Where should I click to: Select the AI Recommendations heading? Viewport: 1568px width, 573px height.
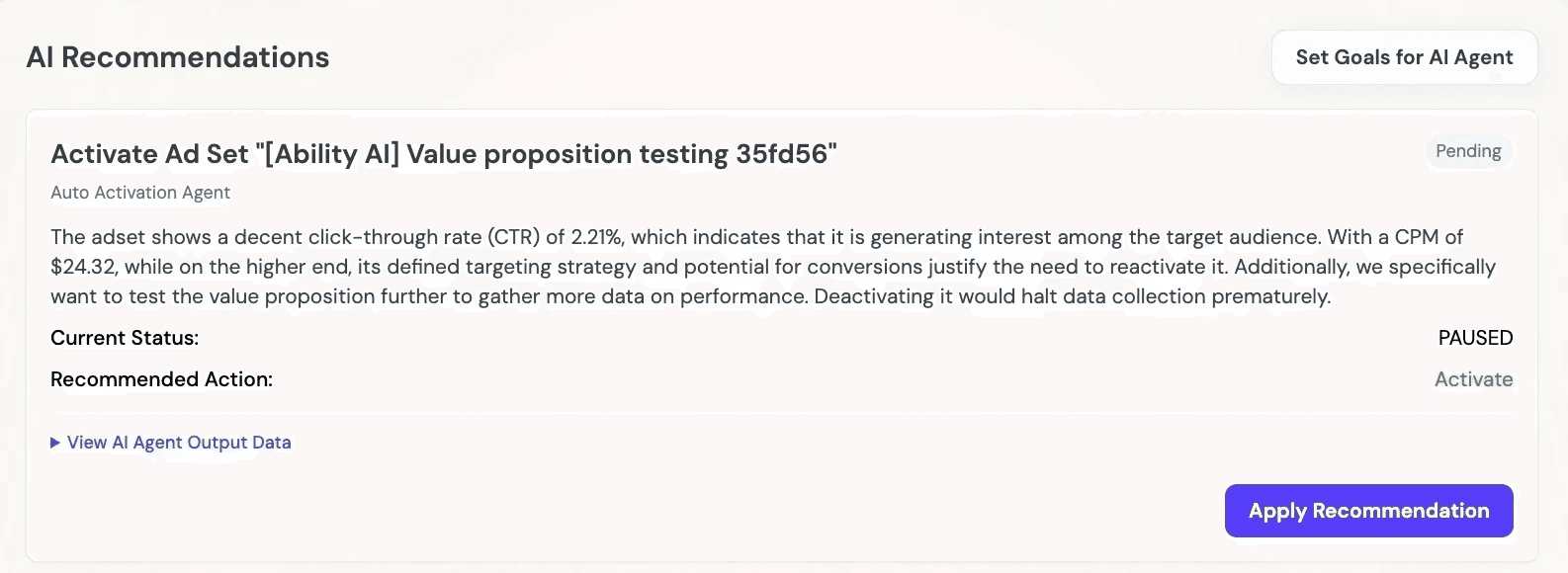[x=178, y=57]
